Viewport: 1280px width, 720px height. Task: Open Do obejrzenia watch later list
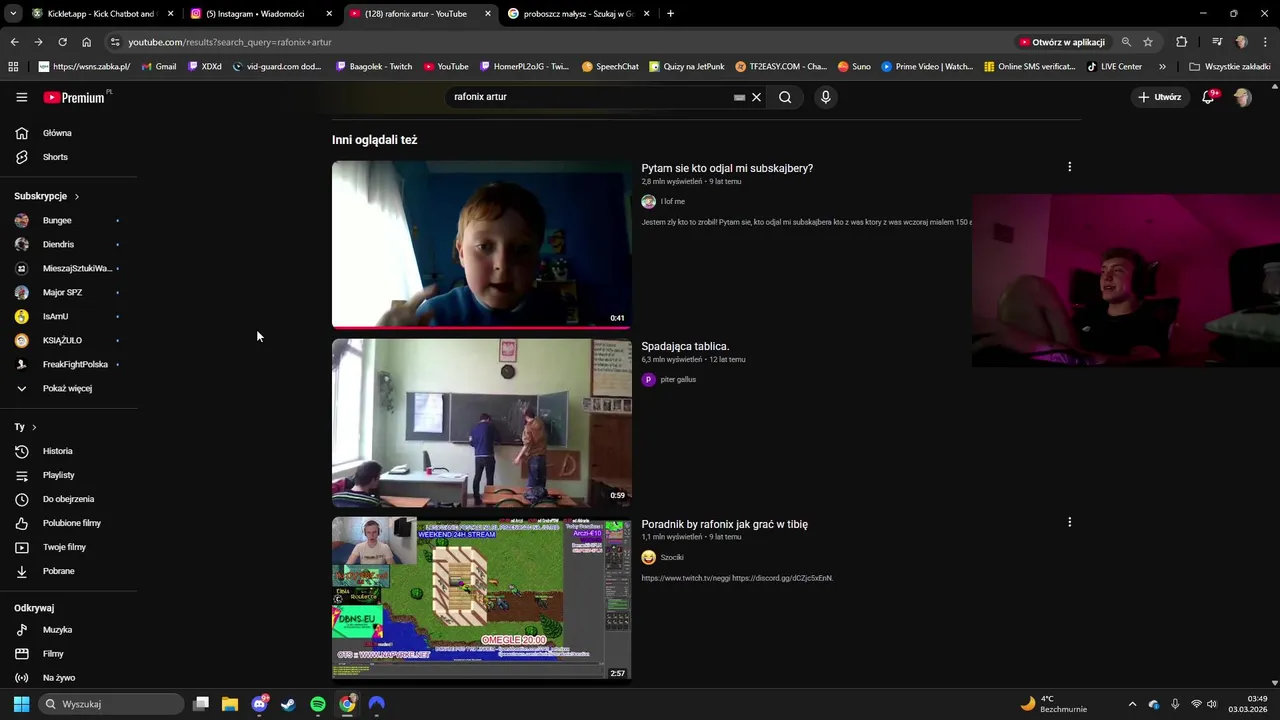(68, 499)
